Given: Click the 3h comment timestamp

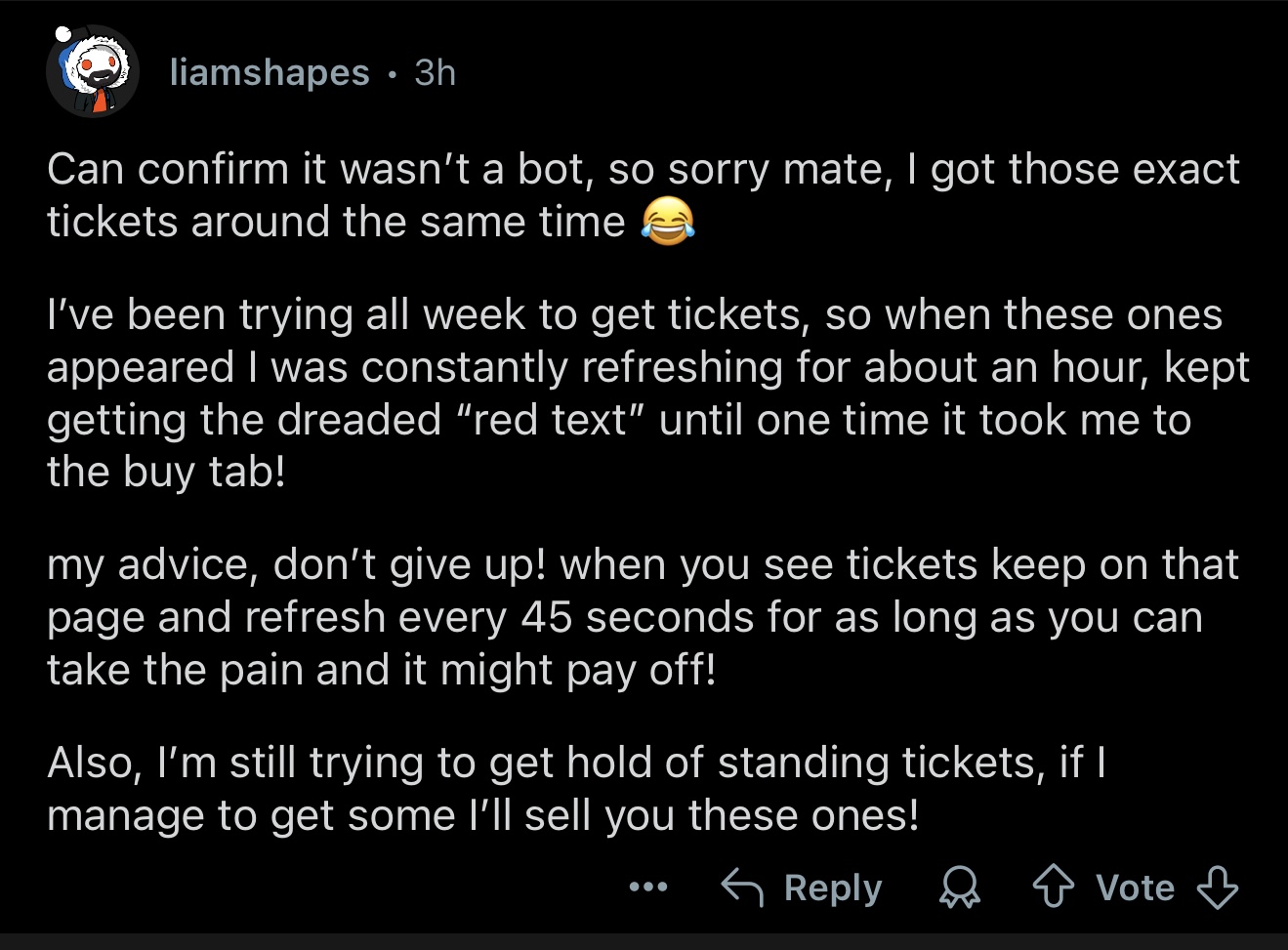Looking at the screenshot, I should point(435,72).
